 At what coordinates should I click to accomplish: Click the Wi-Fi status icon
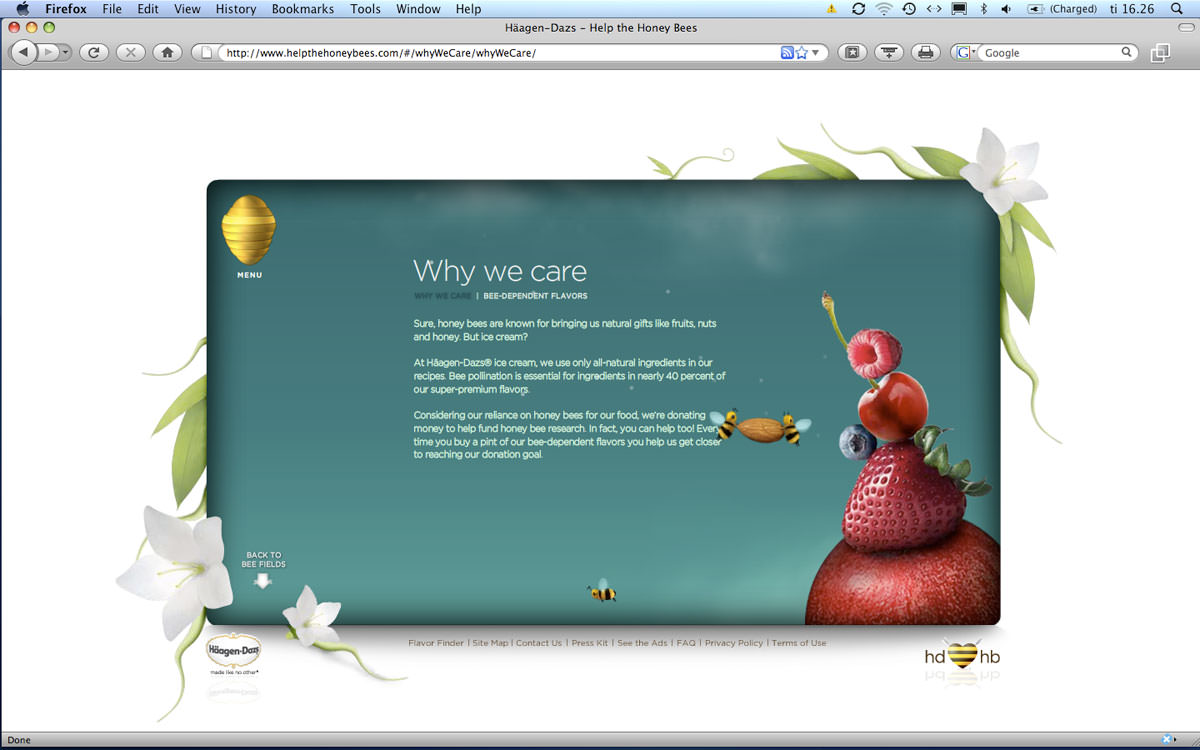point(884,9)
